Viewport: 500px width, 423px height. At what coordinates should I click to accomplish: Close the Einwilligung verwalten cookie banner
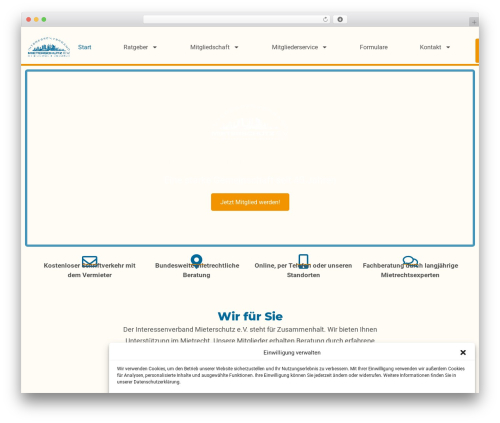point(463,352)
